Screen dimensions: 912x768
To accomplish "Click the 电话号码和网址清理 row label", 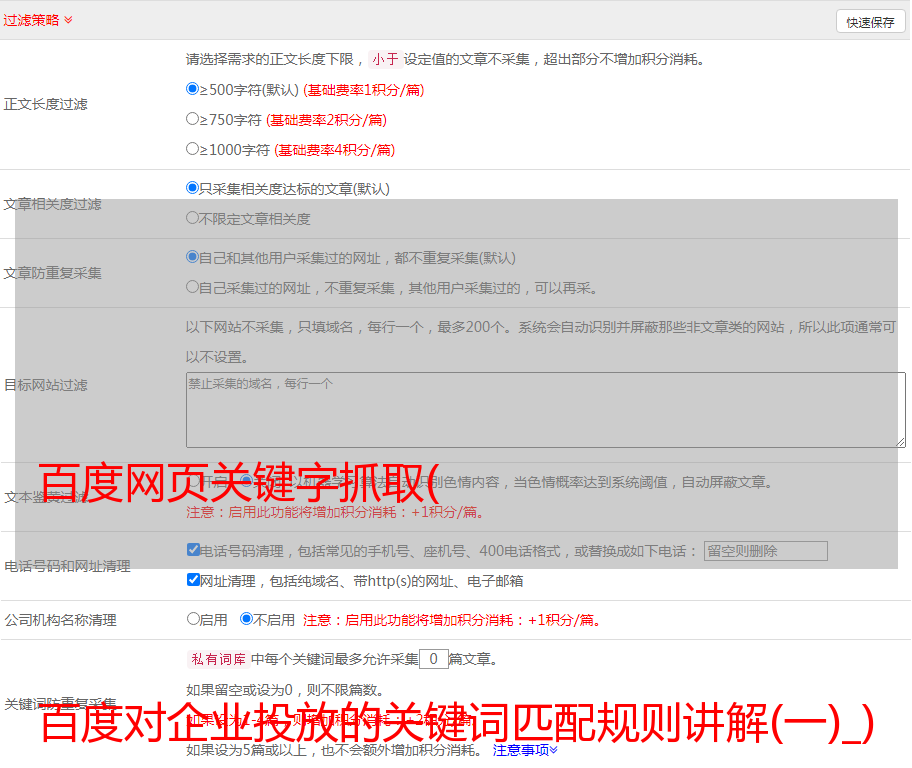I will point(67,566).
